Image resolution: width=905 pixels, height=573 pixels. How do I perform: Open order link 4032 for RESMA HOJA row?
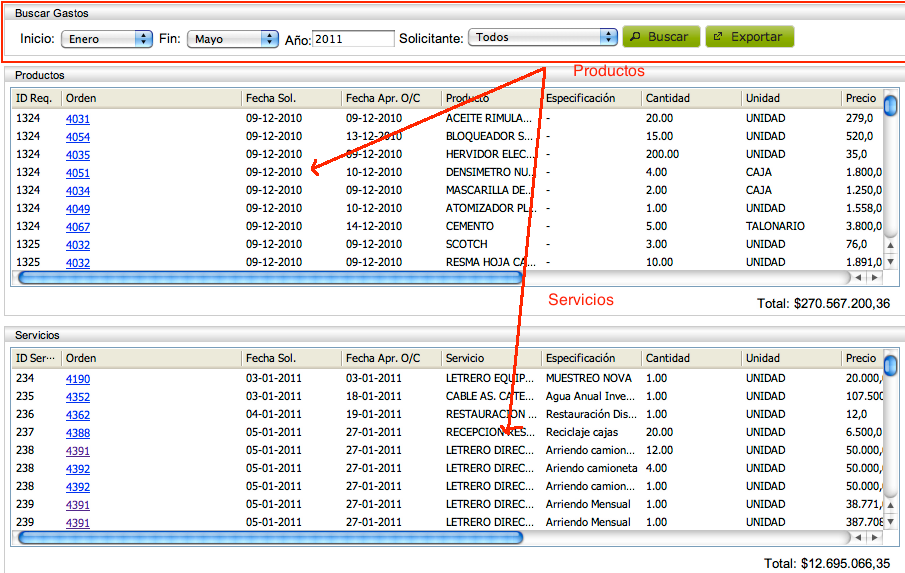point(78,263)
